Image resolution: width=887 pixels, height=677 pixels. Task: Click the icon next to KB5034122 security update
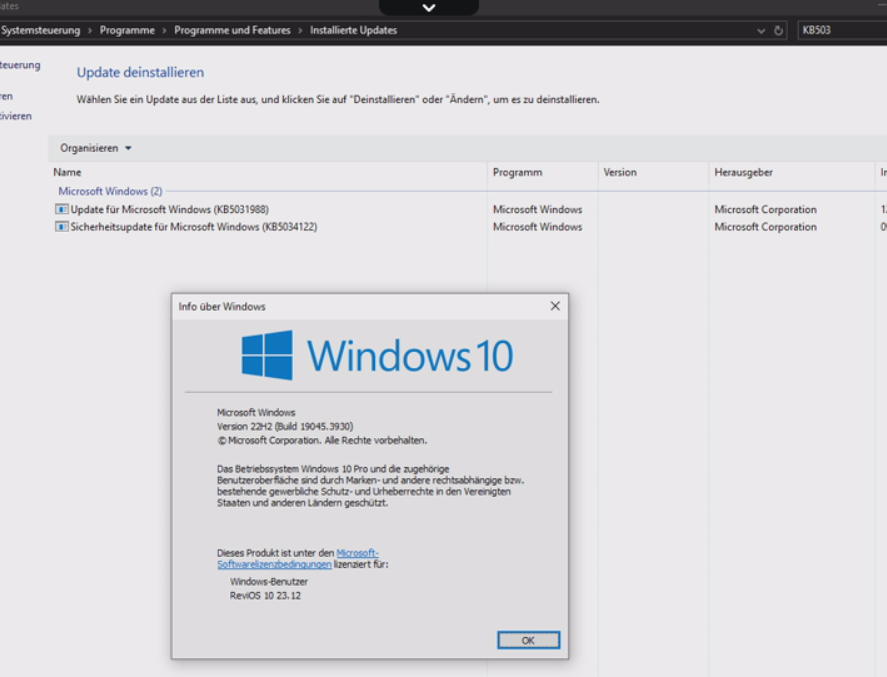(61, 227)
